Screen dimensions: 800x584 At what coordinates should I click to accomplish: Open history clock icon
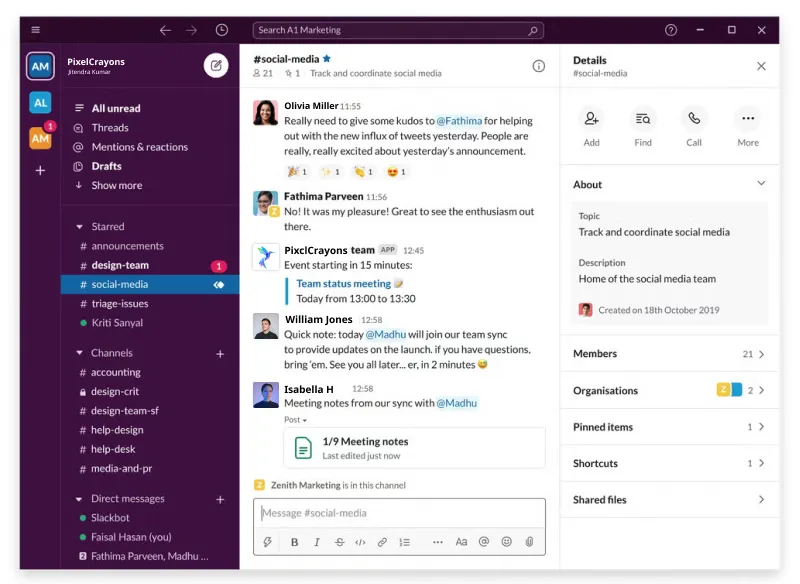(x=221, y=30)
